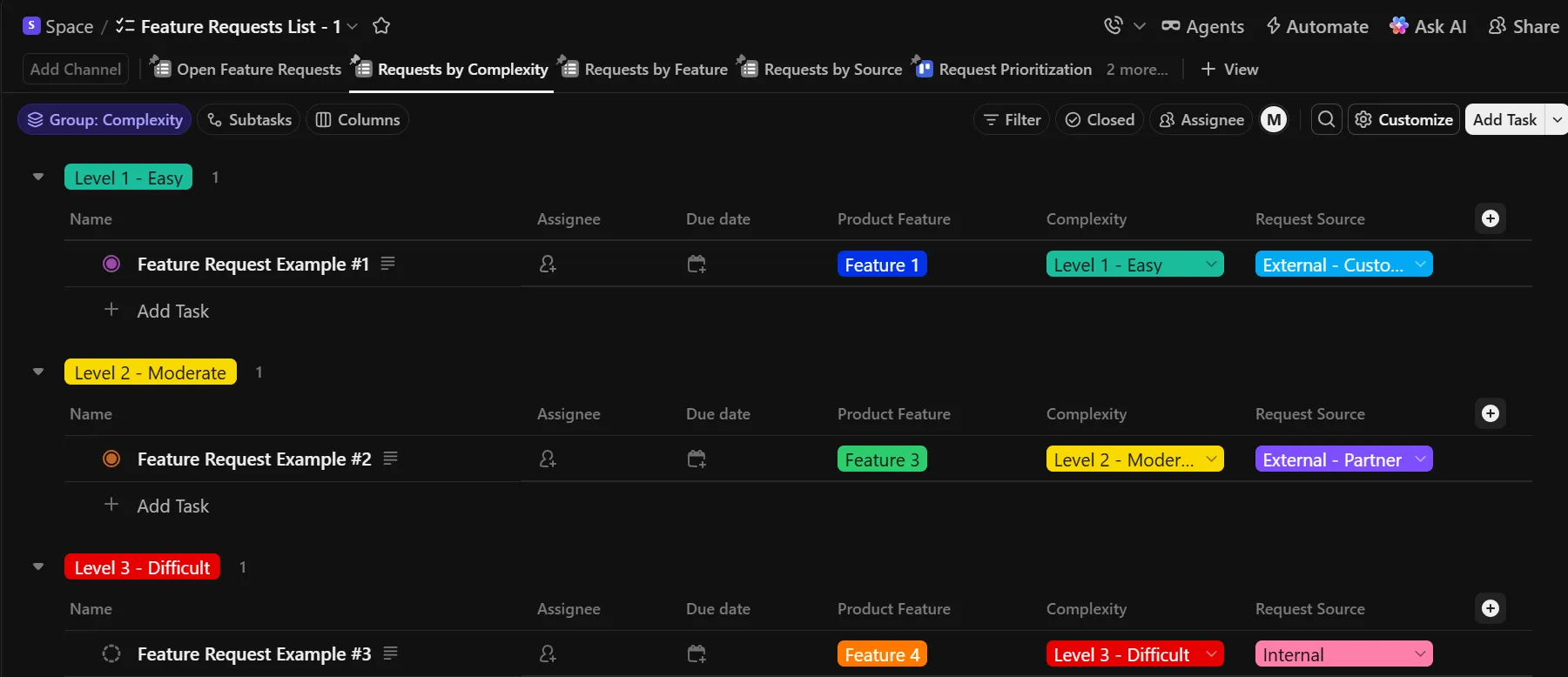
Task: Select the Requests by Complexity tab
Action: click(450, 69)
